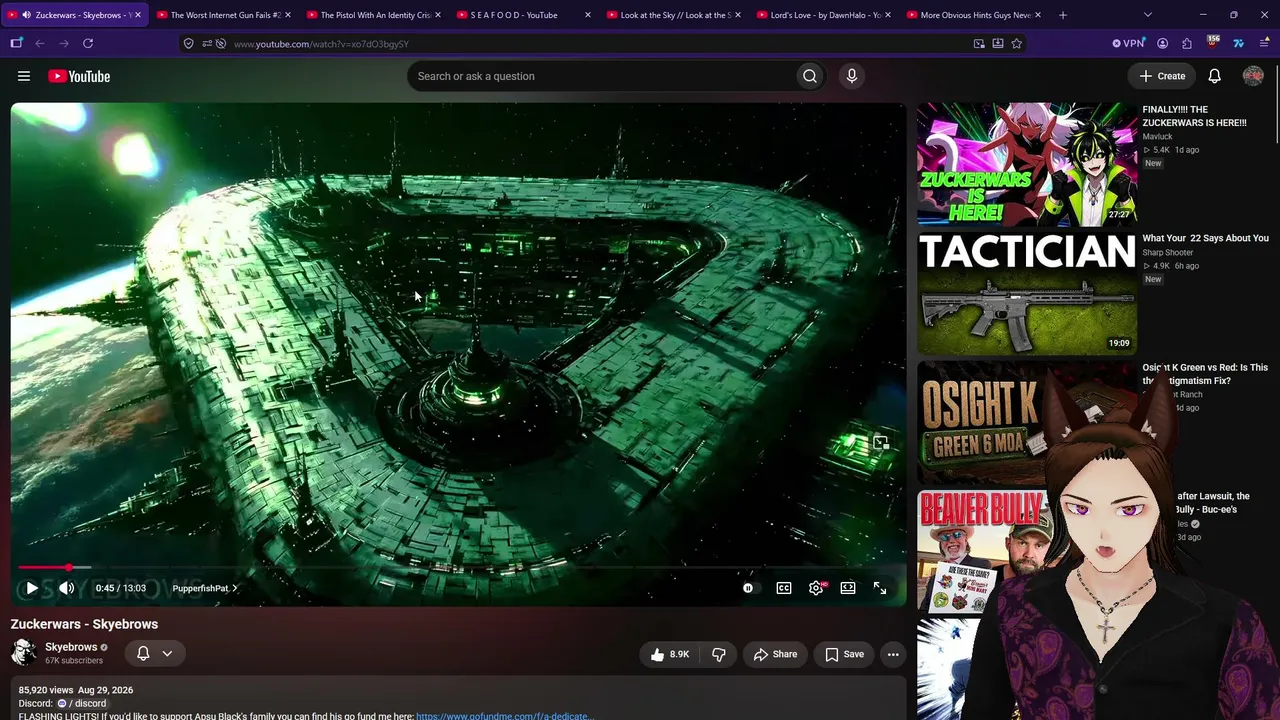
Task: Enter fullscreen video mode
Action: click(x=880, y=588)
